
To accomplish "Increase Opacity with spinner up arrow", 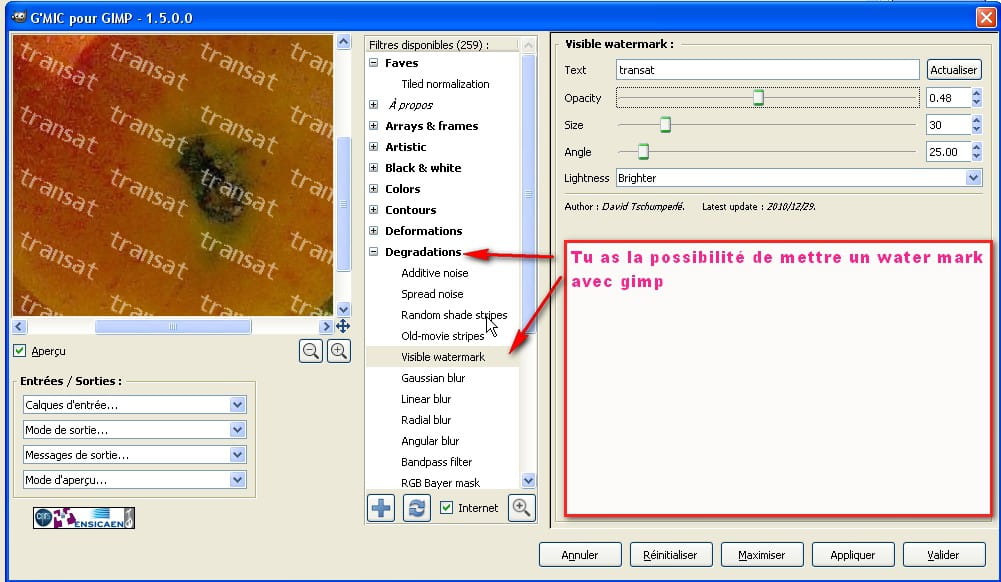I will click(976, 93).
